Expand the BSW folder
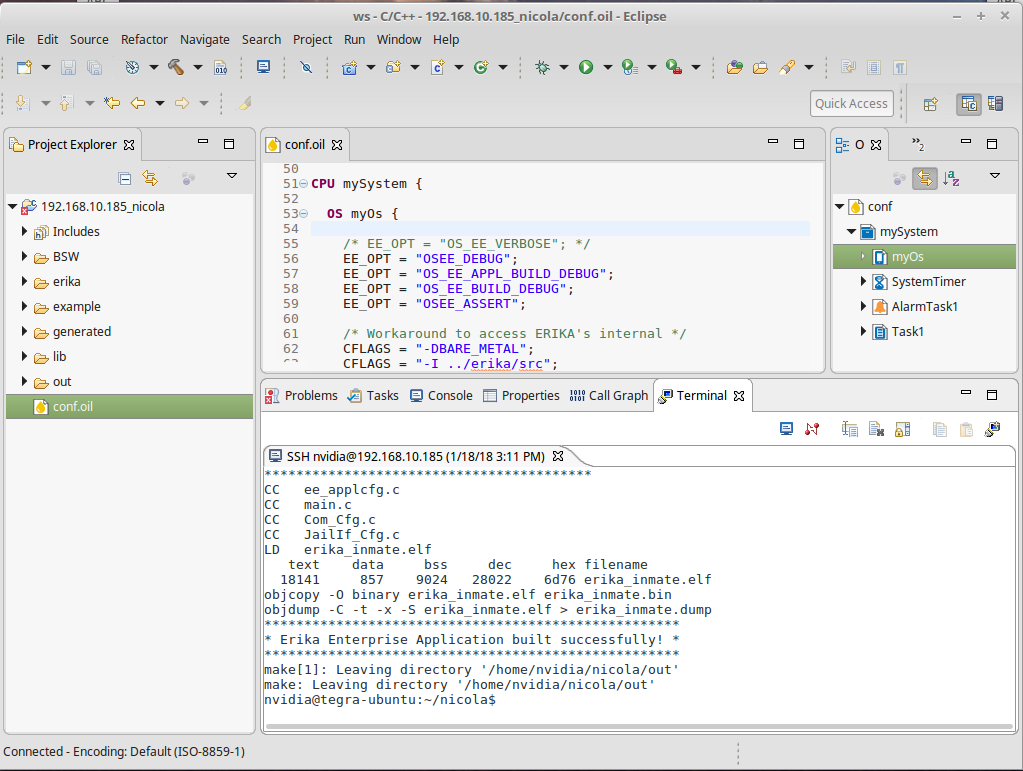1023x771 pixels. click(24, 256)
